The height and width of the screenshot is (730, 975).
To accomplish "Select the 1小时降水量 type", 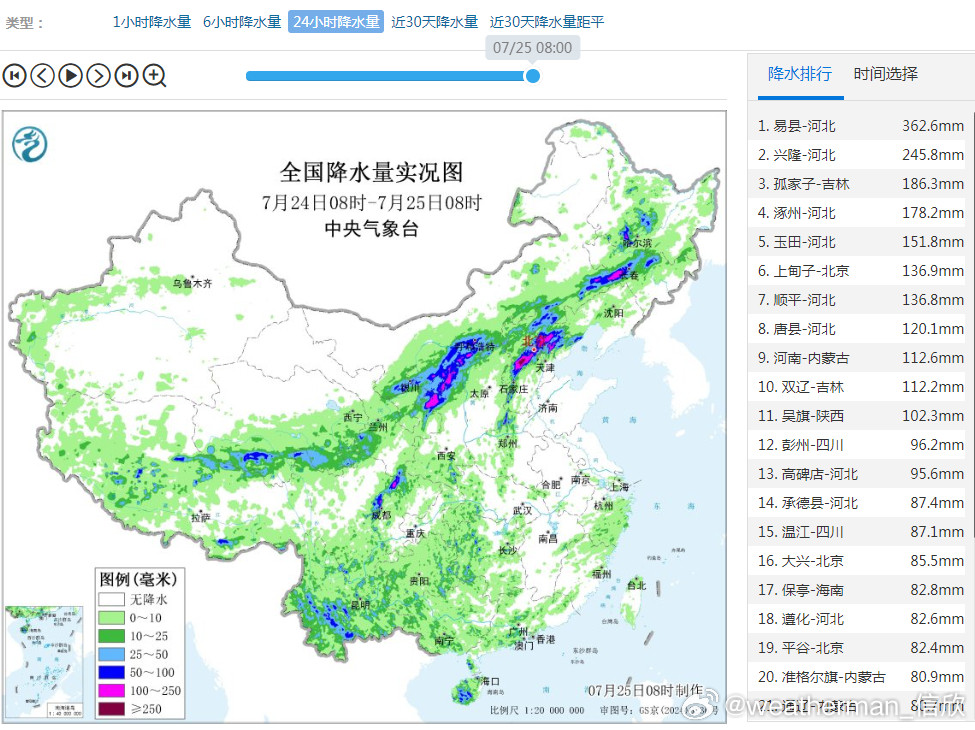I will coord(152,22).
